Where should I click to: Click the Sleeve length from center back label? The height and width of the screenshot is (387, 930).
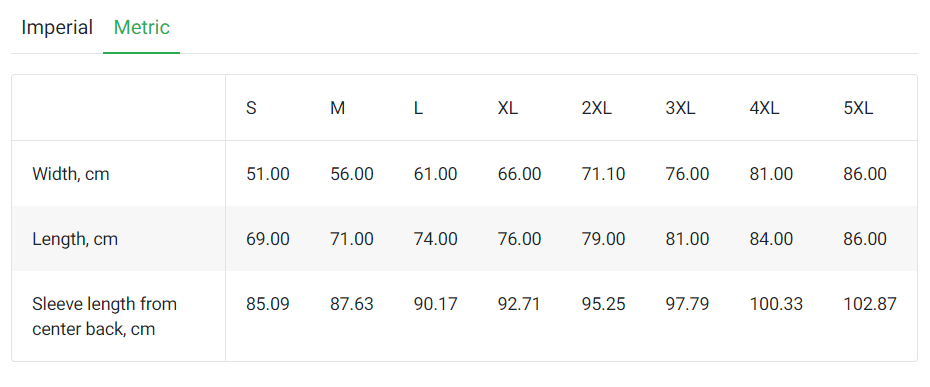tap(104, 316)
